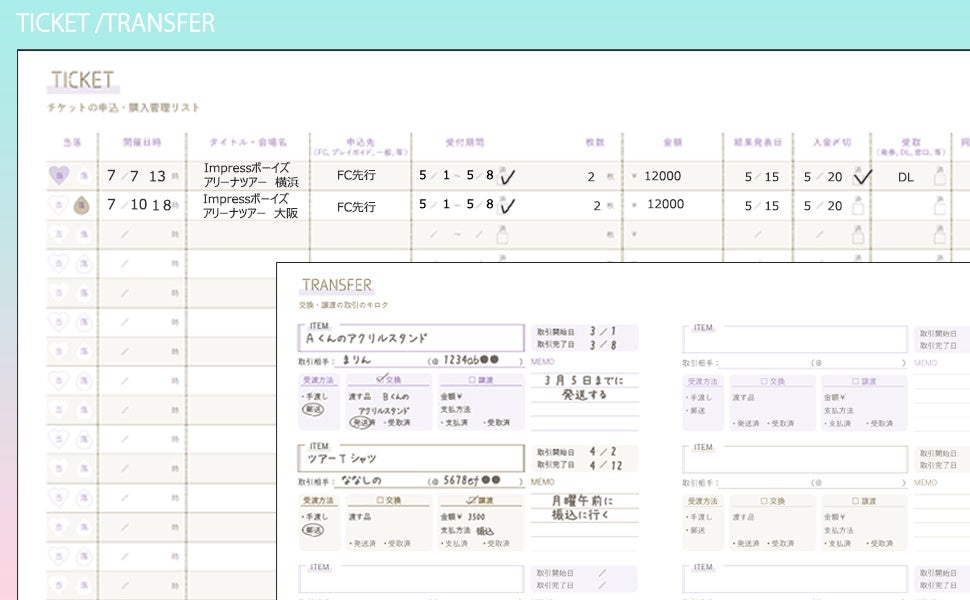Click the memo 月曜午前に振込に行く

click(582, 507)
